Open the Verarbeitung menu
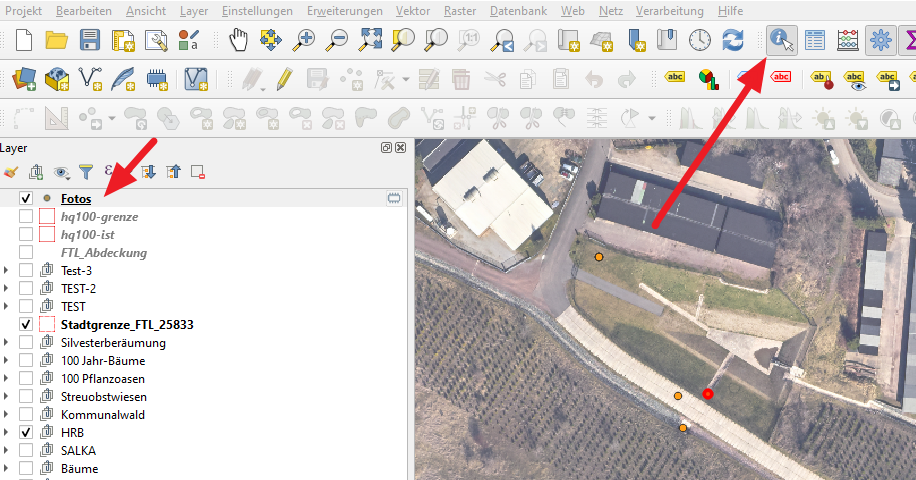Screen dimensions: 916x480 [670, 11]
